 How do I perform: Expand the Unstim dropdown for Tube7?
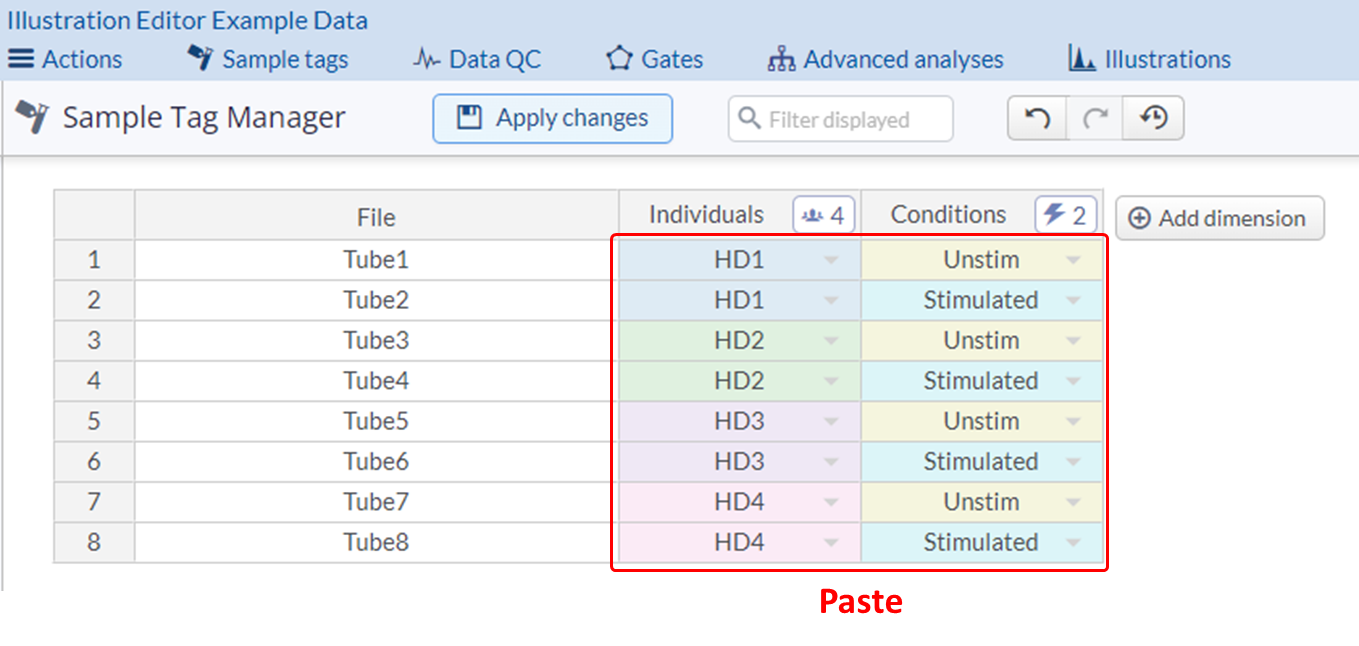pos(1073,502)
